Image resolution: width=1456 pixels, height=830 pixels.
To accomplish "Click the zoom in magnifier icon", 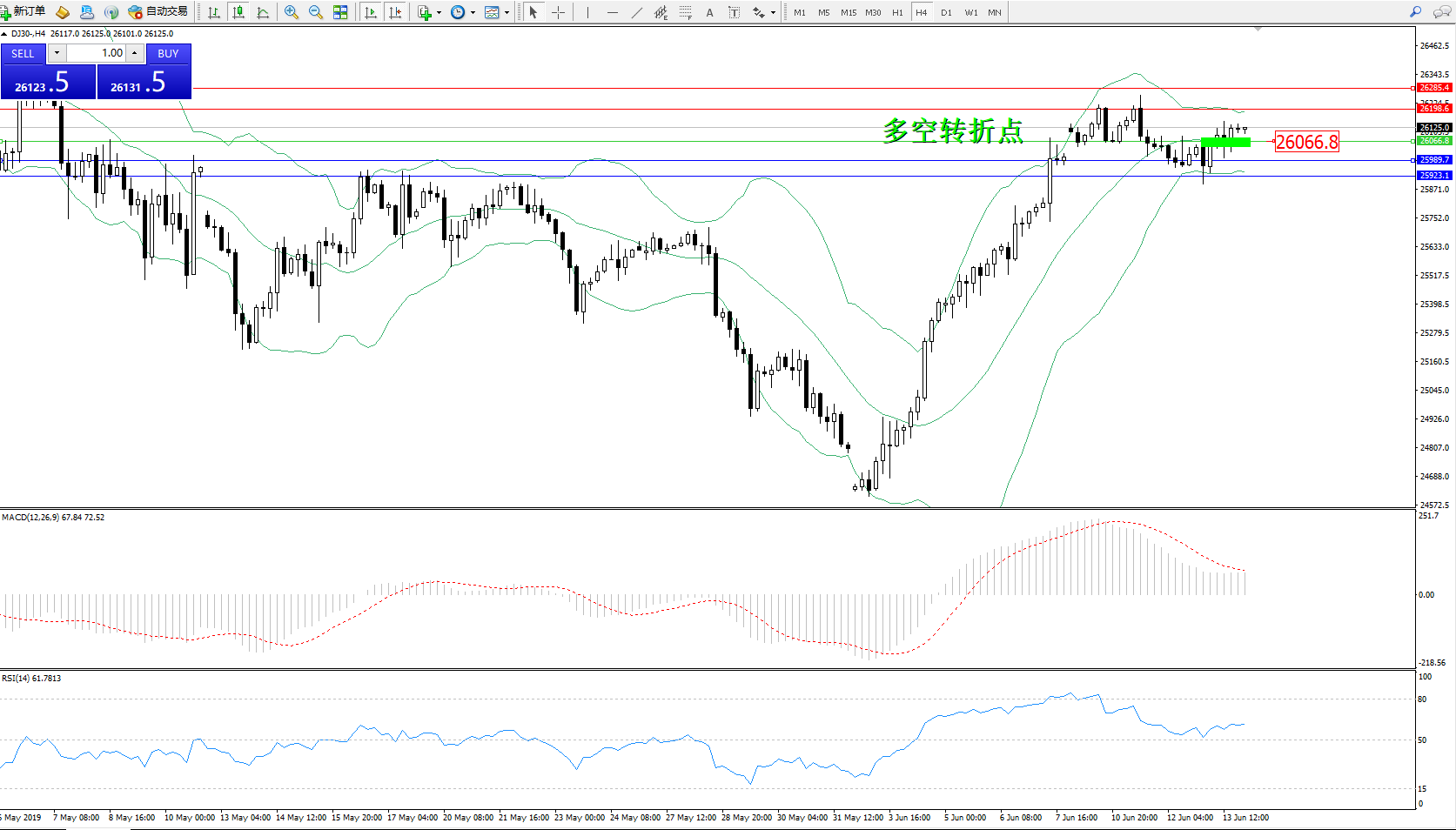I will (292, 12).
